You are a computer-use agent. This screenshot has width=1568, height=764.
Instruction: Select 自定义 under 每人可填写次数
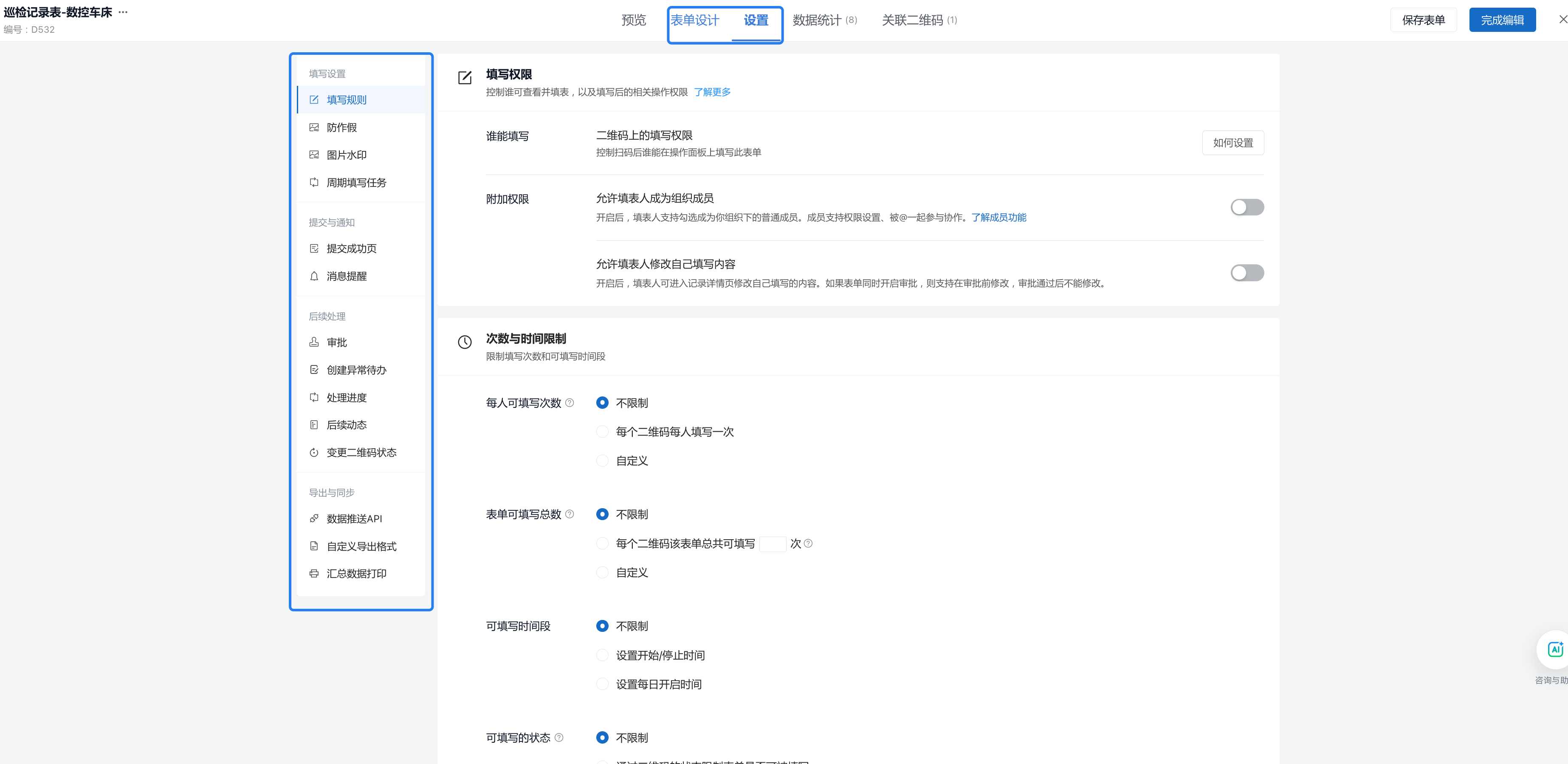click(x=602, y=461)
